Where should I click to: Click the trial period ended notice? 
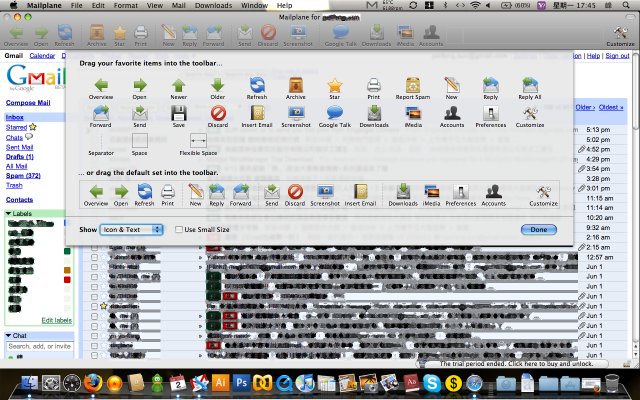coord(516,364)
